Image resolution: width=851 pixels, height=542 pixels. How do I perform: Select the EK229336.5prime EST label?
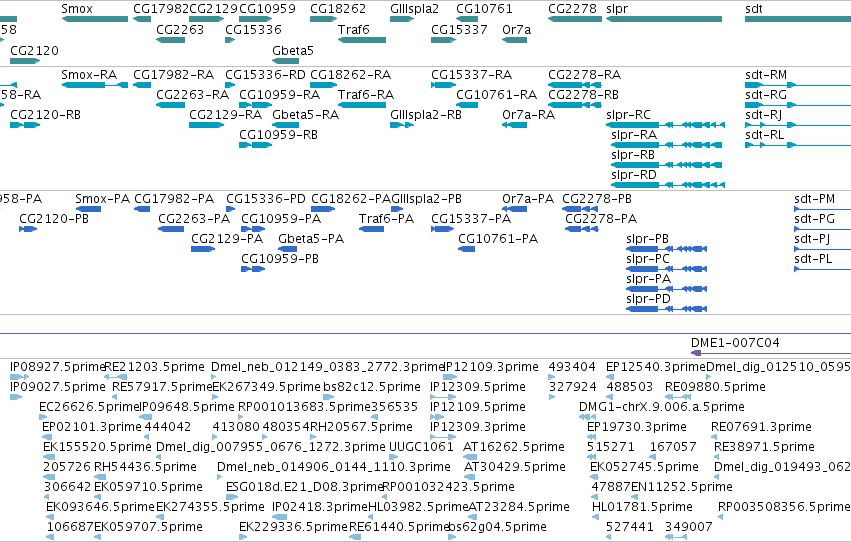(x=293, y=527)
